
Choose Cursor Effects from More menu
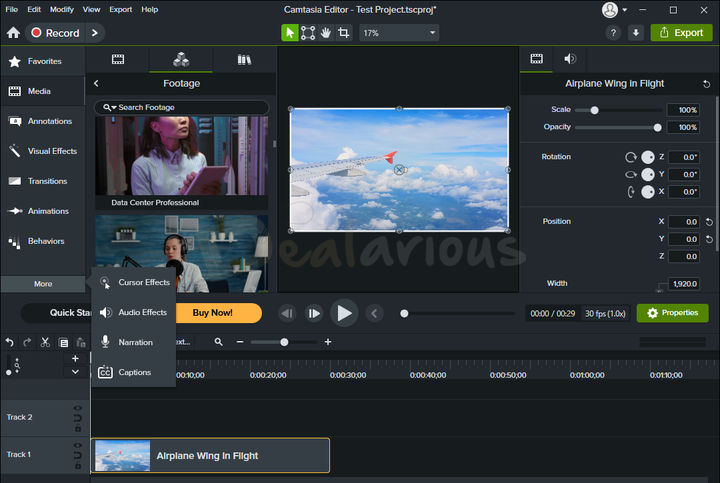pos(134,282)
